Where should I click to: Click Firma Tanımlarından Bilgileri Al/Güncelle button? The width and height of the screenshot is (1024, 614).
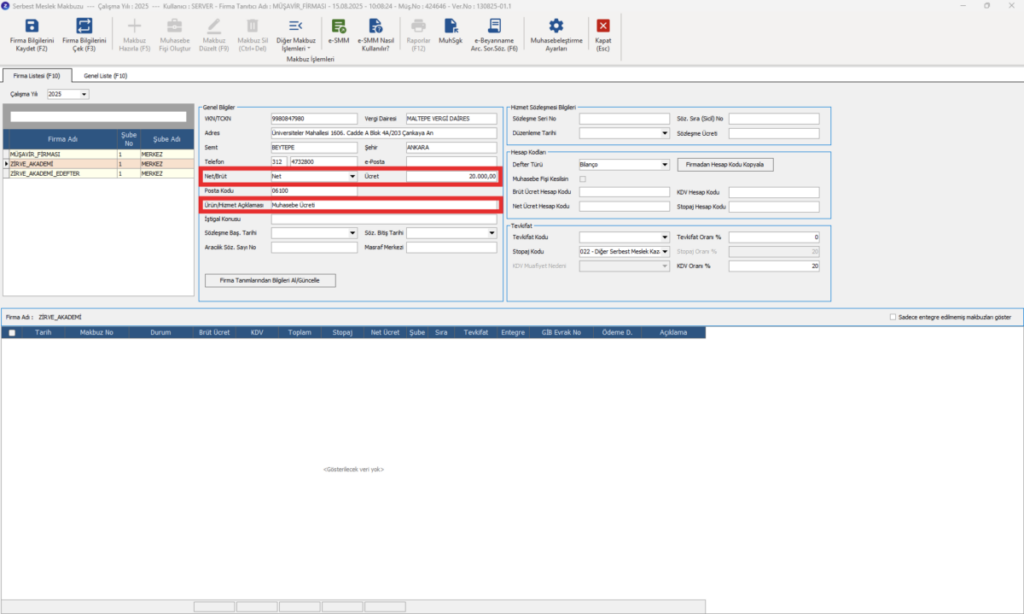pyautogui.click(x=270, y=280)
